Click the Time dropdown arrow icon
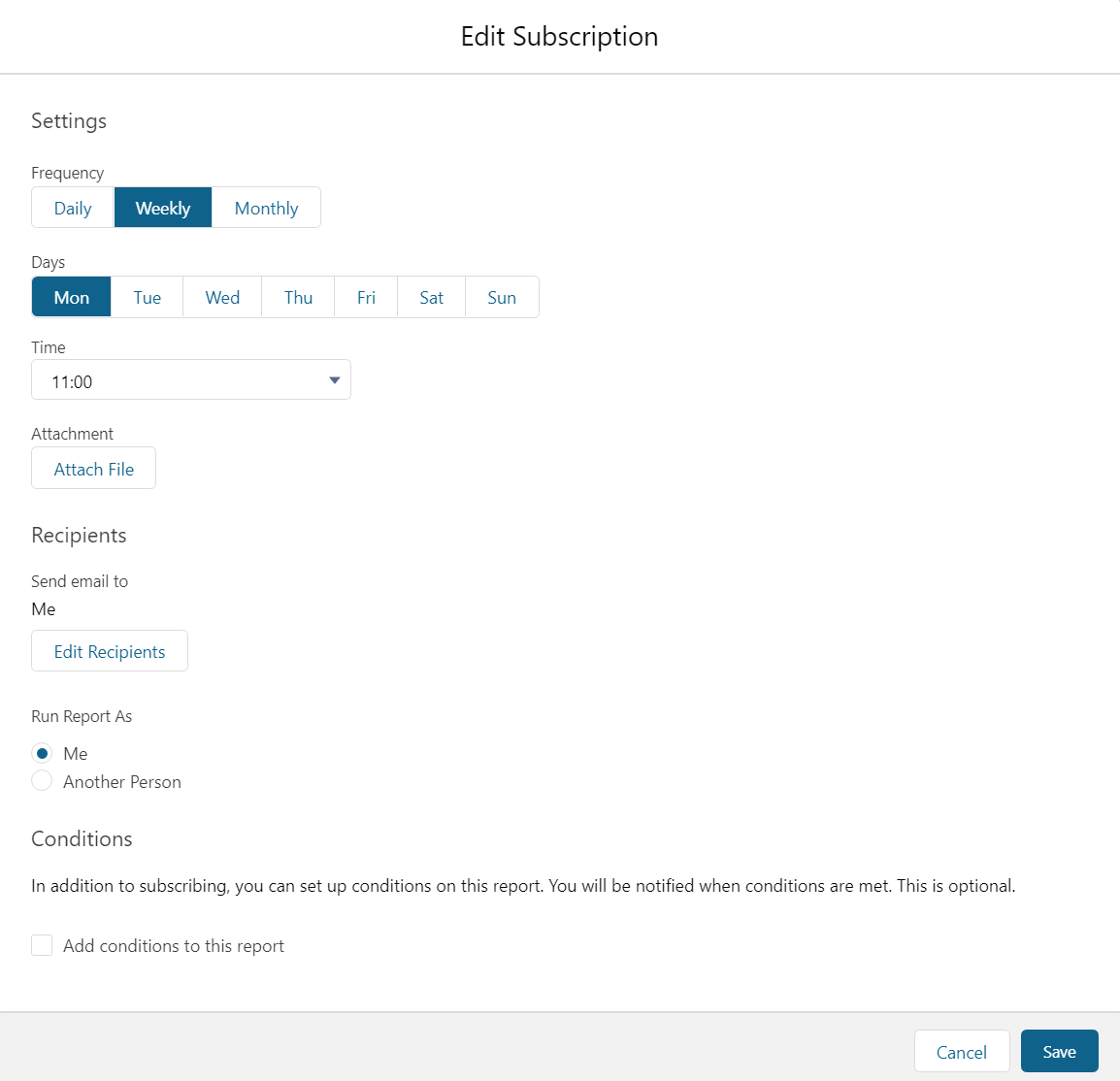Screen dimensions: 1120x1081 coord(334,379)
